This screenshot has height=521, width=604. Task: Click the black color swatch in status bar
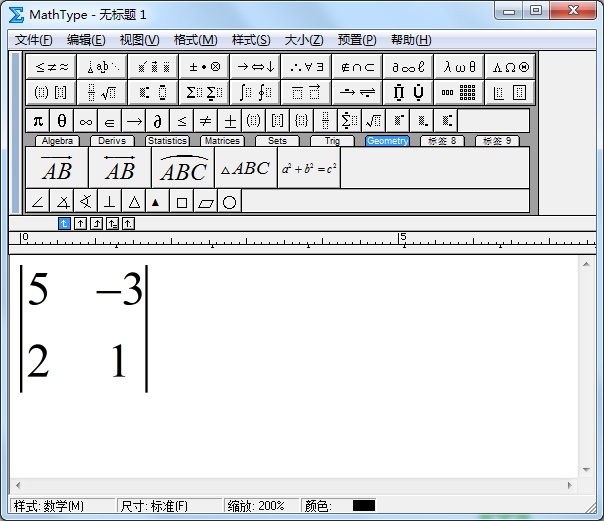364,506
